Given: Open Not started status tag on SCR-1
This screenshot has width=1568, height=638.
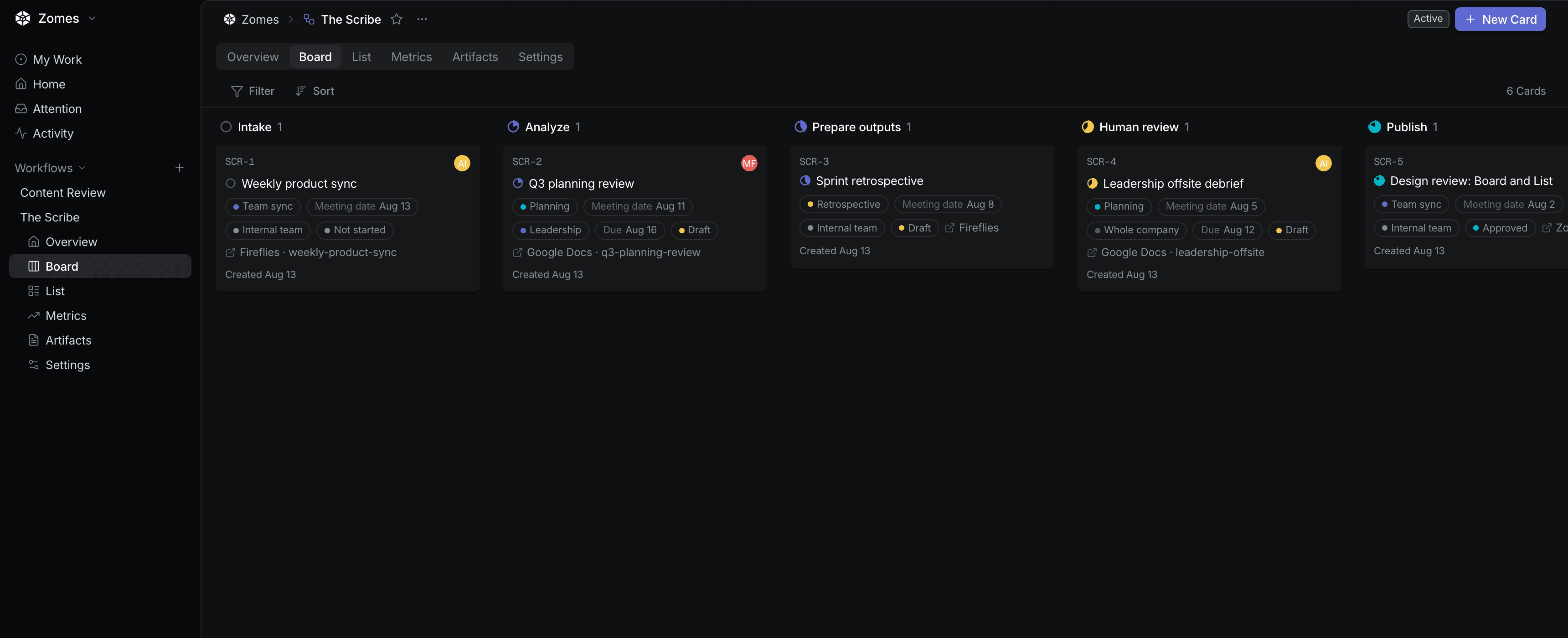Looking at the screenshot, I should 355,230.
